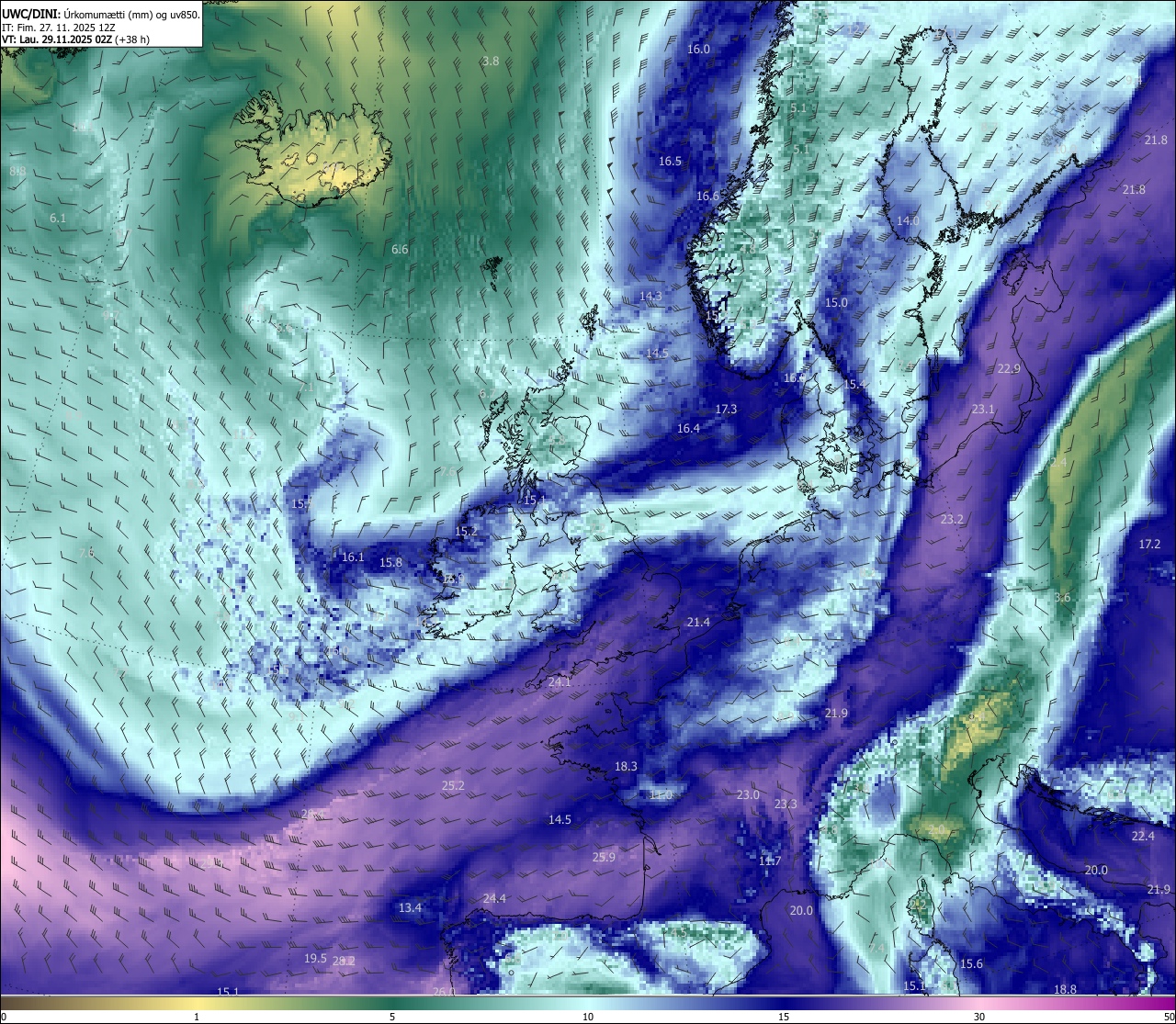Click the 10 label on the color scale

click(x=588, y=1017)
